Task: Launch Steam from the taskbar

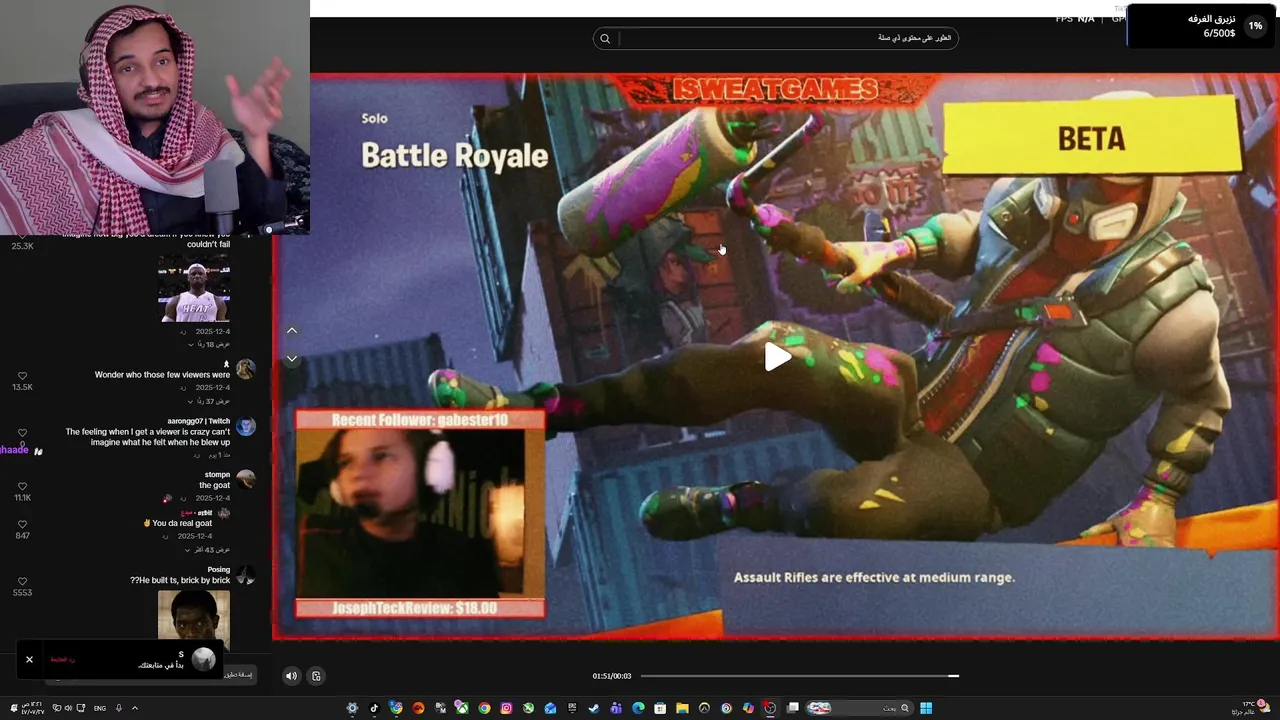Action: [x=594, y=708]
